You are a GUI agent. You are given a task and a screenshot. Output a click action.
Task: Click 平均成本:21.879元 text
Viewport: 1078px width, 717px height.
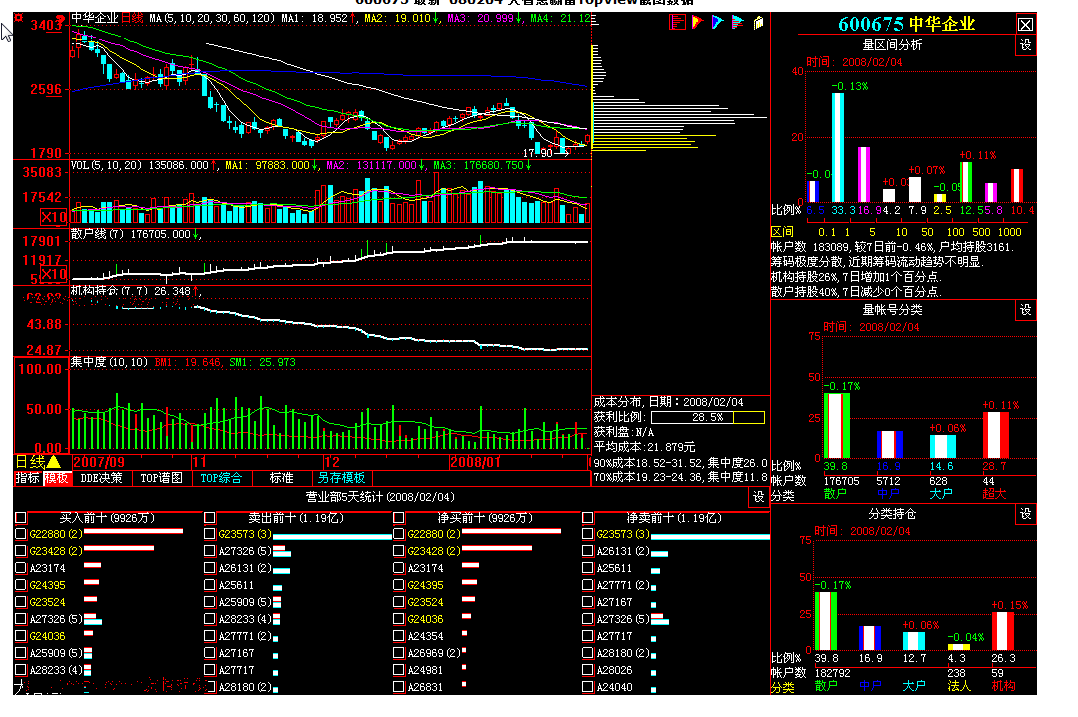[x=644, y=447]
